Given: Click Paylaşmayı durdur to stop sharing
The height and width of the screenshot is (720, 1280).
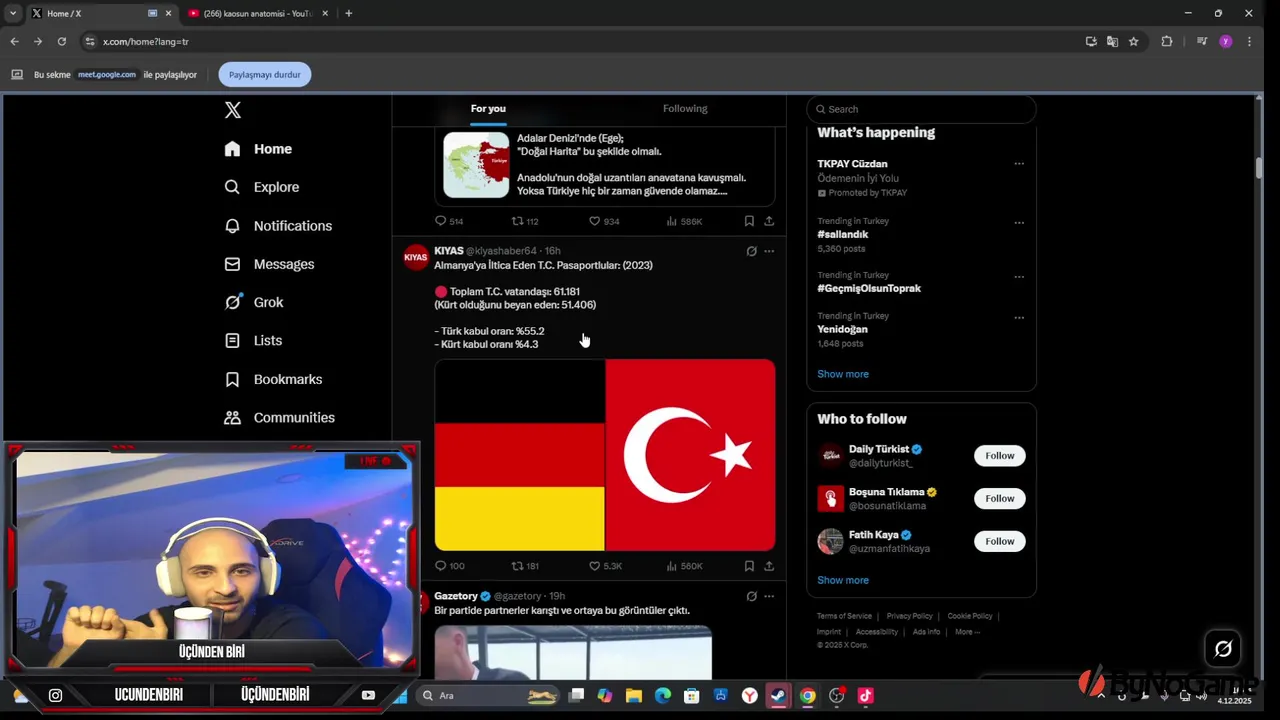Looking at the screenshot, I should 265,75.
